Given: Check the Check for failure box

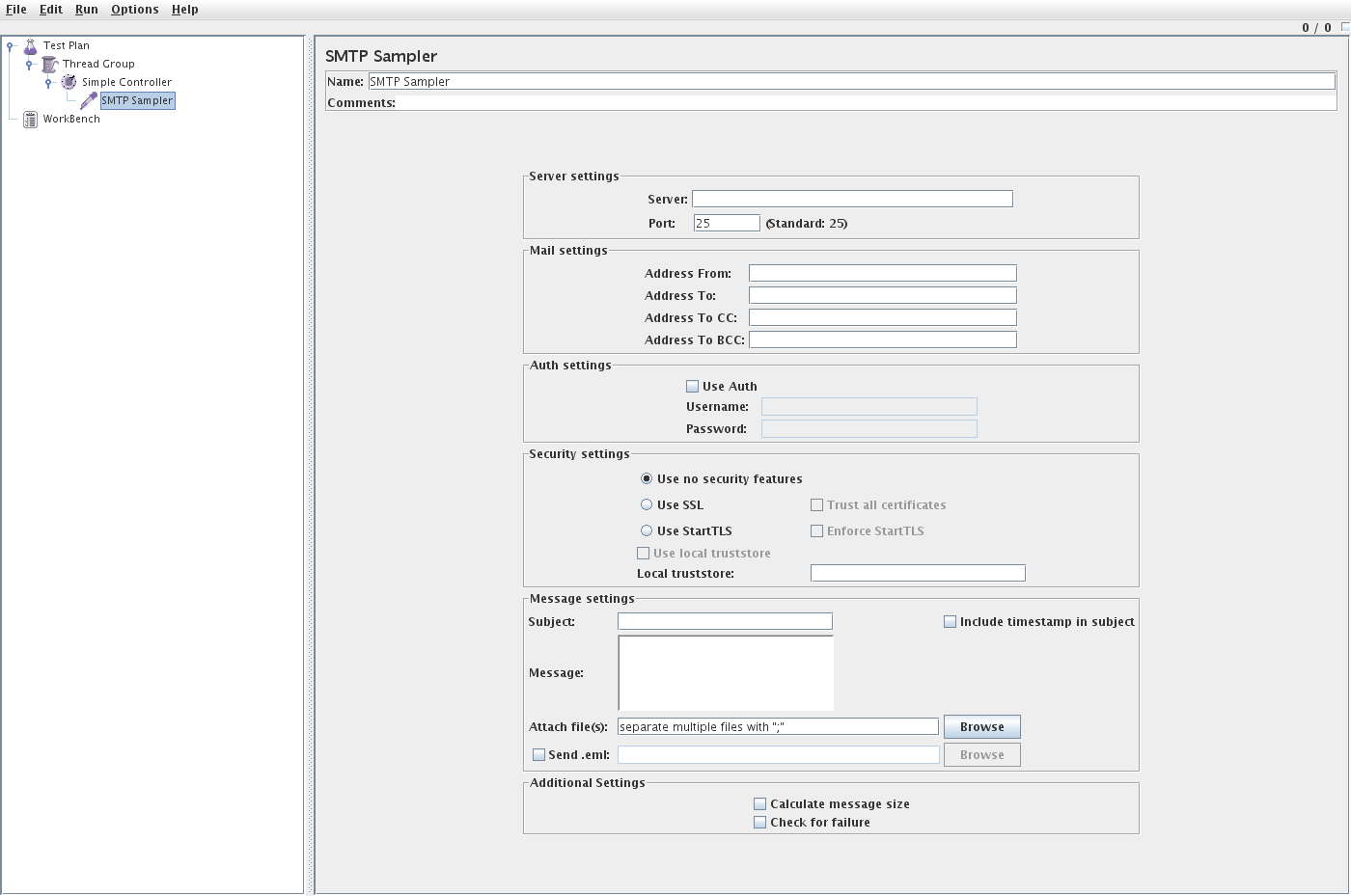Looking at the screenshot, I should pyautogui.click(x=759, y=822).
